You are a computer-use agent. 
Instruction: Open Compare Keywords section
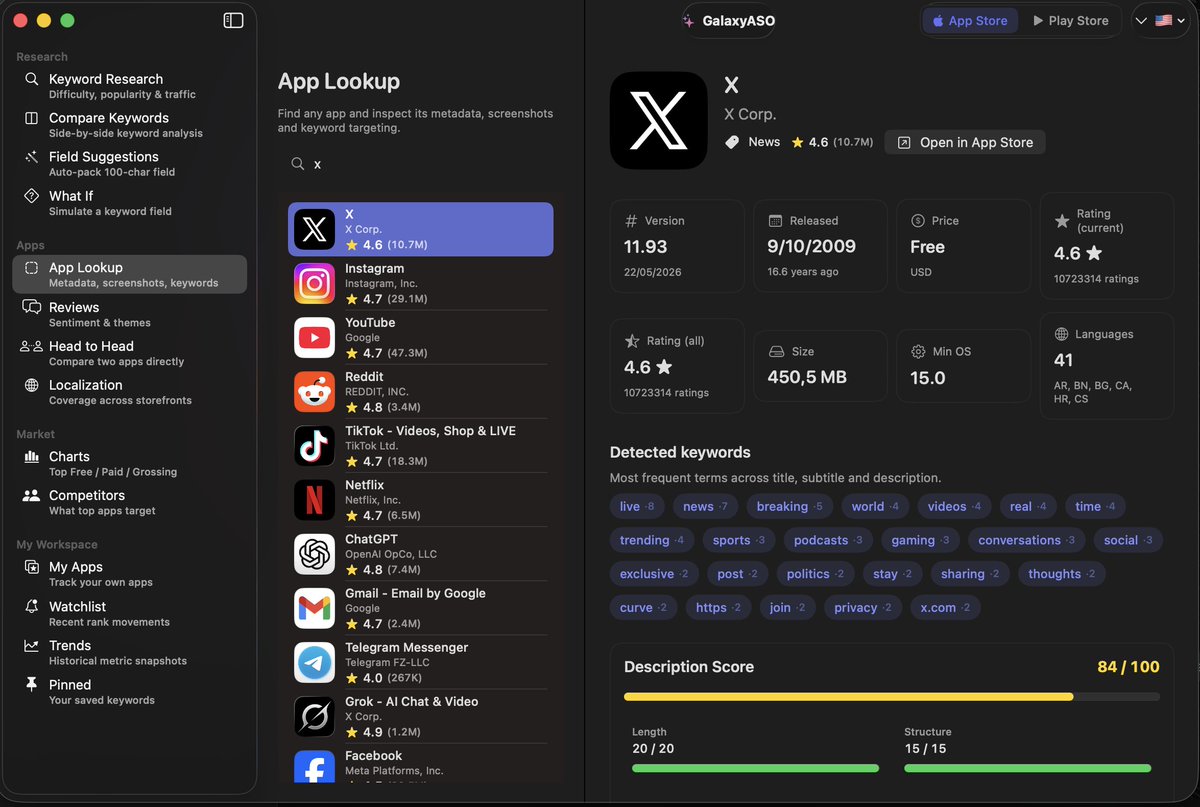(x=130, y=125)
